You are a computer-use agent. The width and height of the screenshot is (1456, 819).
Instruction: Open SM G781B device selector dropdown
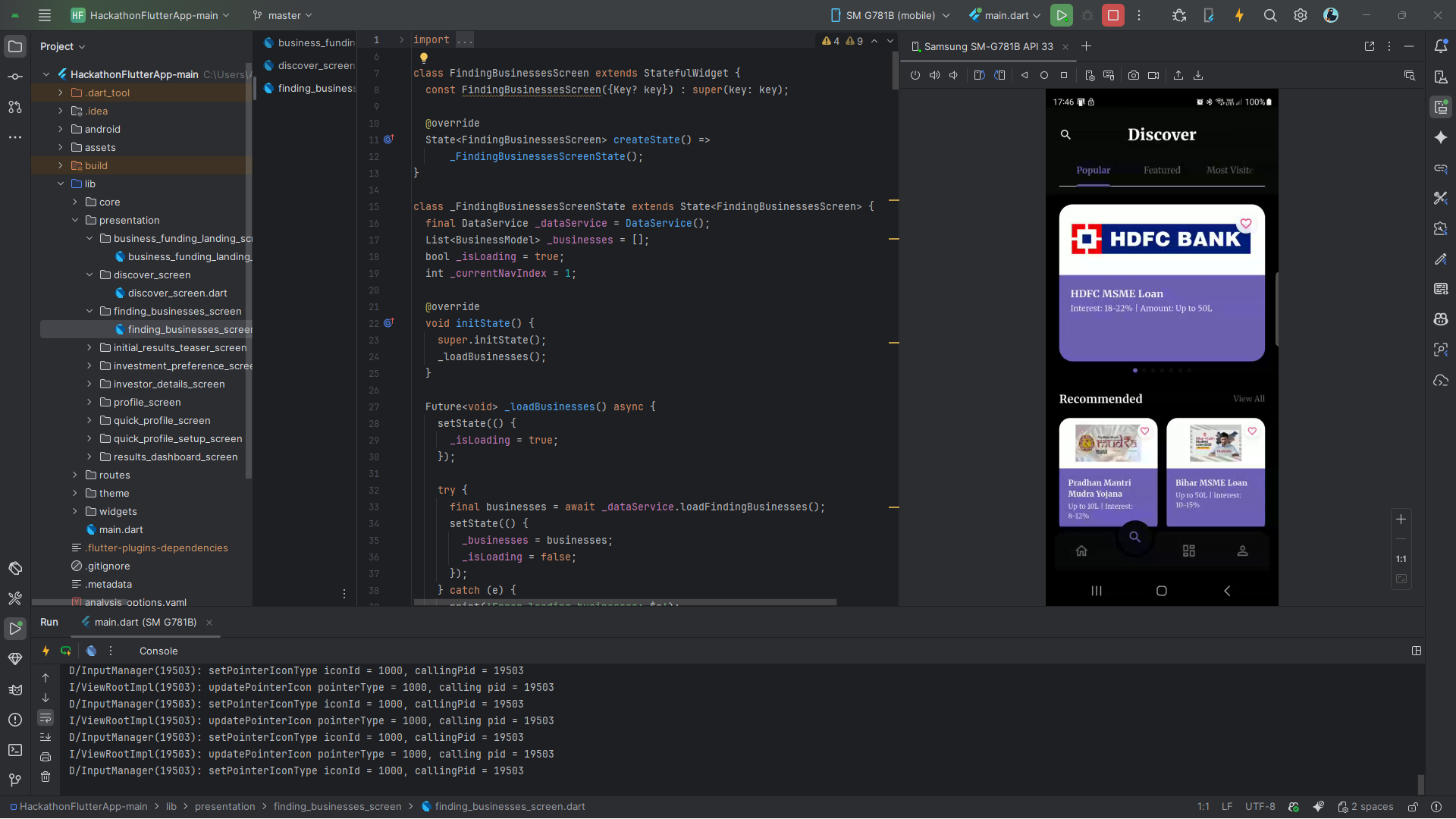click(890, 15)
